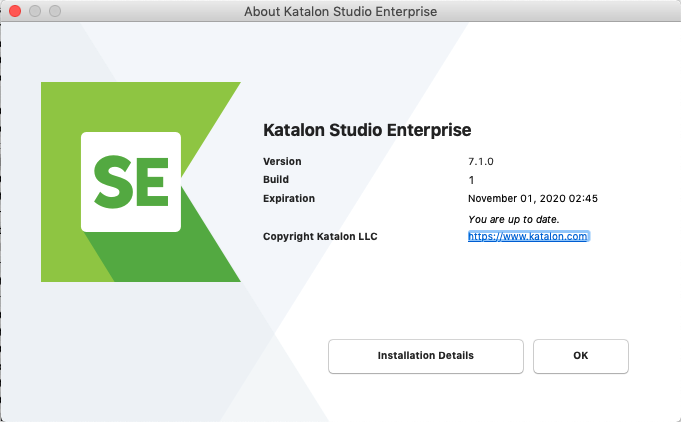Screen dimensions: 681x422
Task: Click the white SE logo square
Action: click(x=130, y=181)
